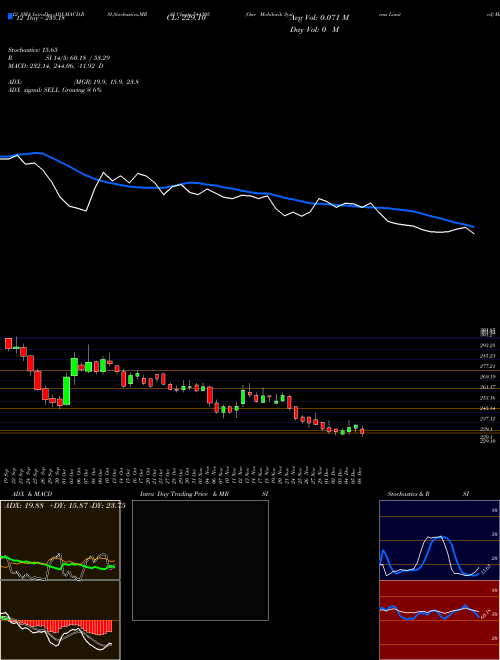Click the "Stochastics: 15.63" readout
500x660 pixels.
click(32, 50)
